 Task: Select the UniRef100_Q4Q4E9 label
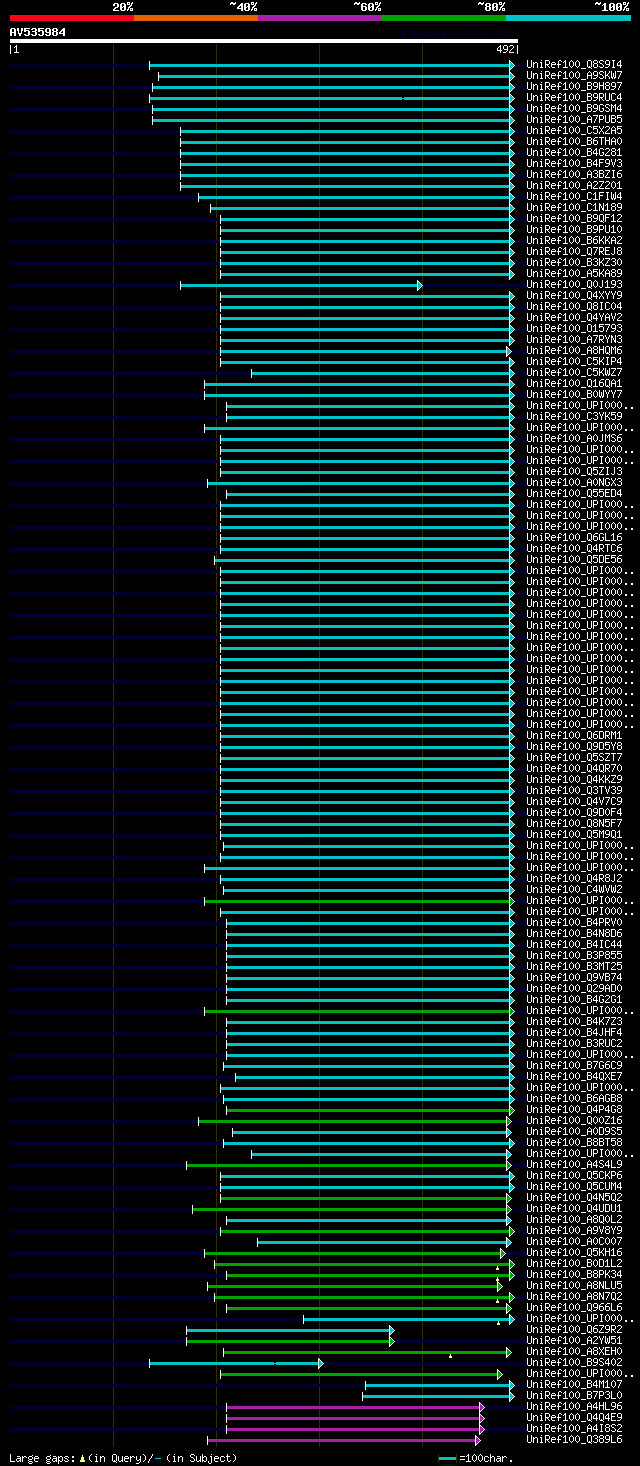574,1417
